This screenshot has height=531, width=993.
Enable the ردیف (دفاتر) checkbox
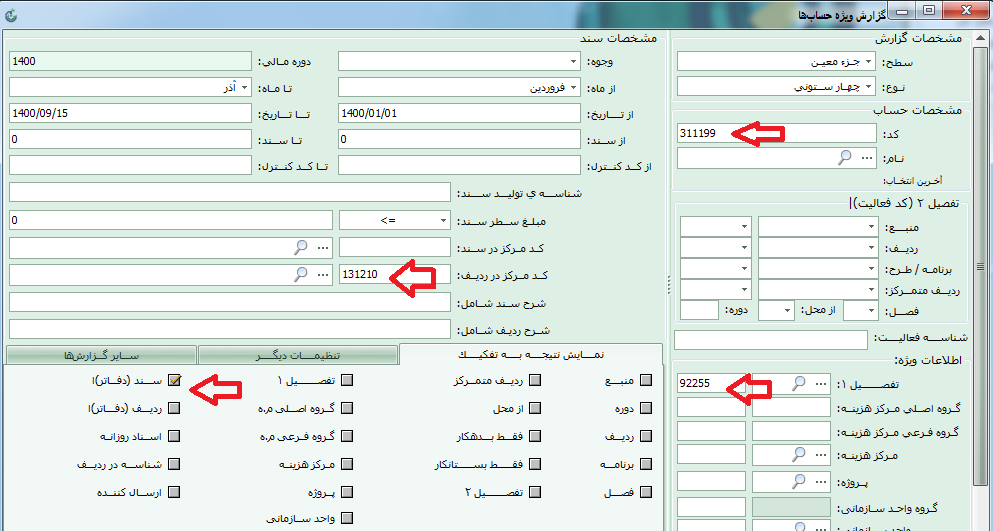[x=174, y=408]
